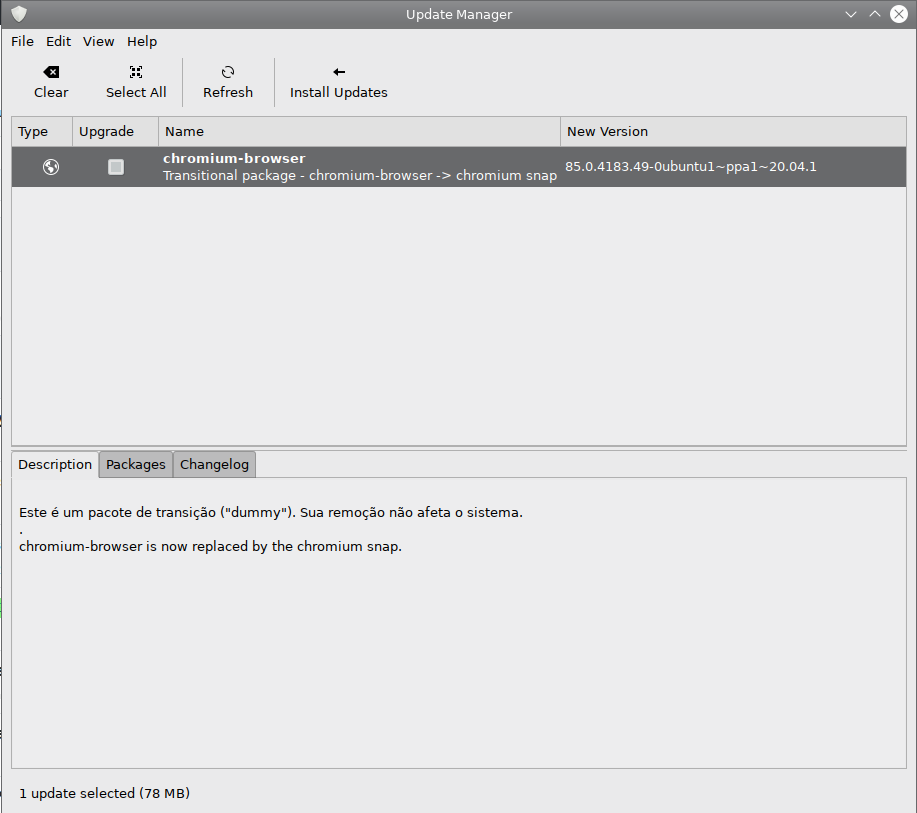Image resolution: width=917 pixels, height=813 pixels.
Task: Select the chromium-browser update row
Action: tap(350, 166)
